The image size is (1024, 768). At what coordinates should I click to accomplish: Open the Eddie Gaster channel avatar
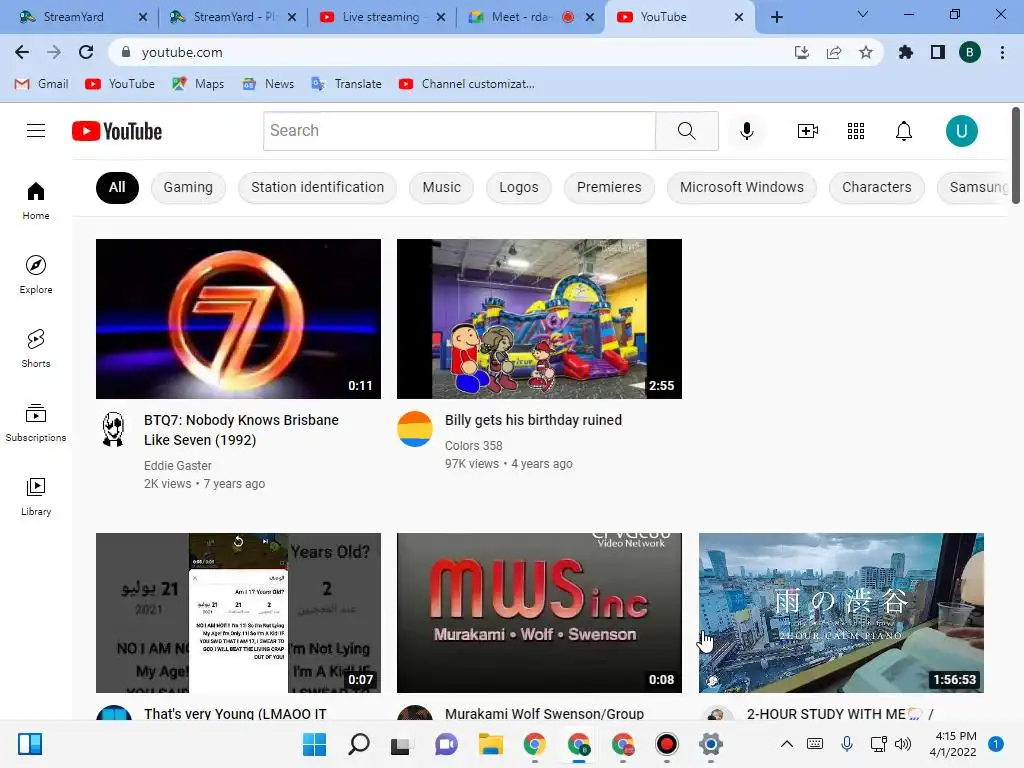(x=114, y=429)
